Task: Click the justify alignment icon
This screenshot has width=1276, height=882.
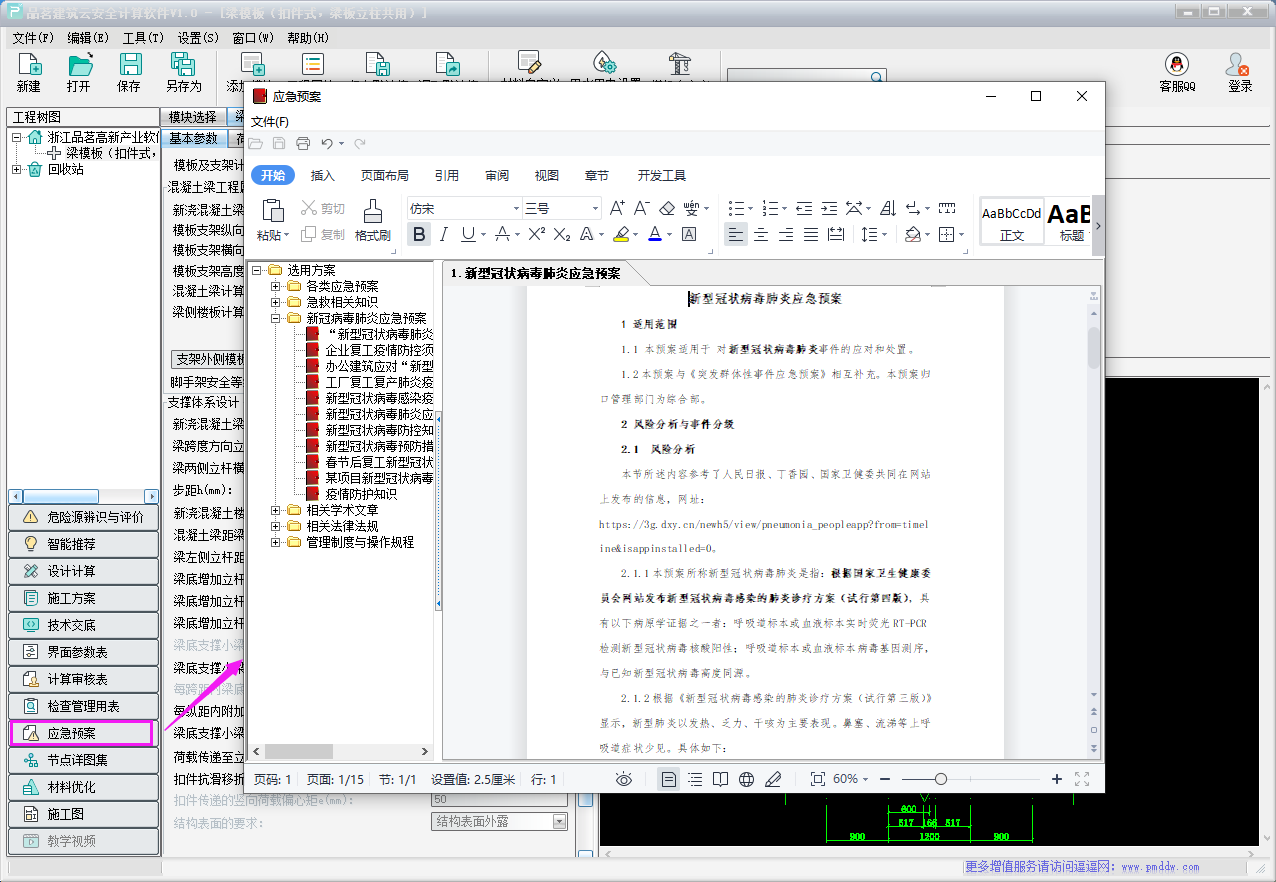Action: [x=811, y=234]
